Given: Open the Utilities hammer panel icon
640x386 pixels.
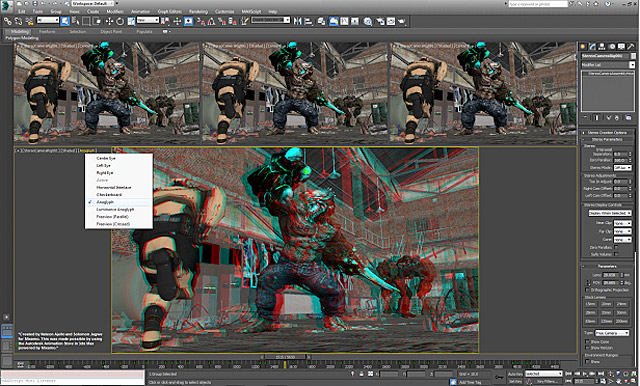Looking at the screenshot, I should pos(631,47).
